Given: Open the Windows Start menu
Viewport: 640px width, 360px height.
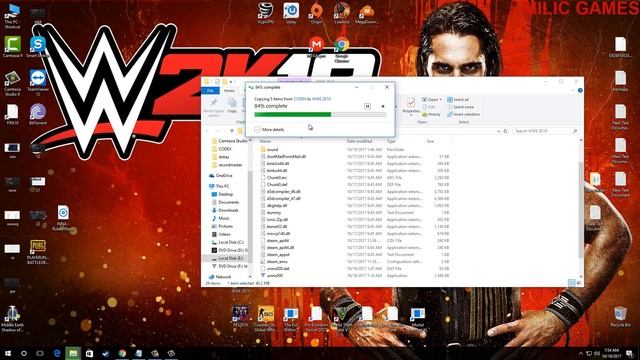Looking at the screenshot, I should 8,353.
